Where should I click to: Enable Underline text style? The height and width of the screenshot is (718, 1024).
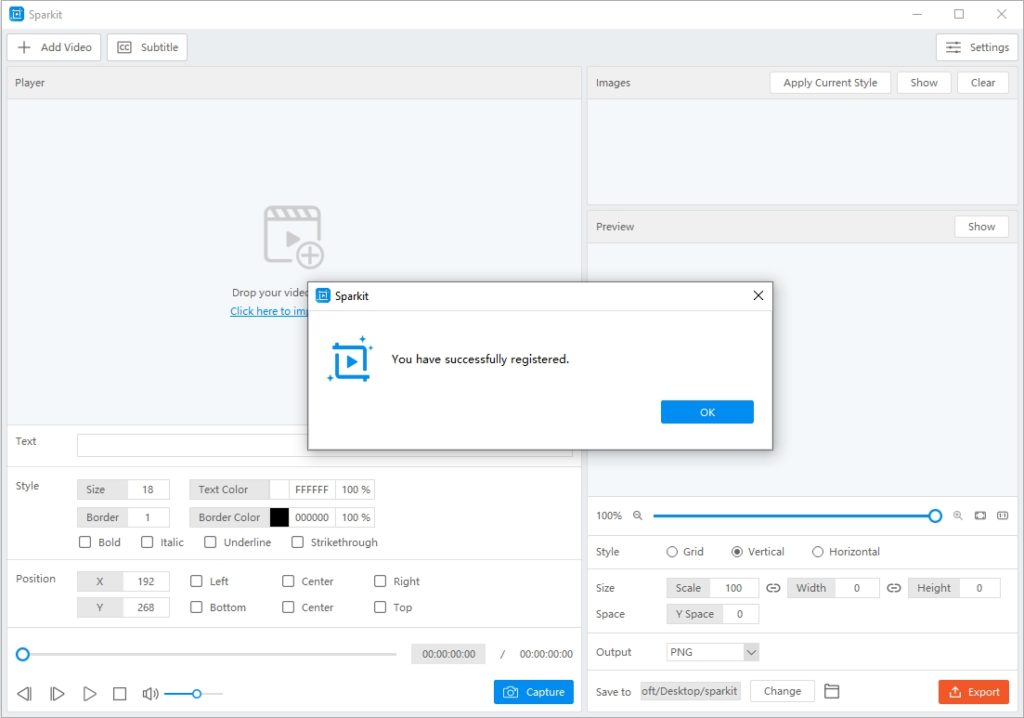(x=210, y=542)
